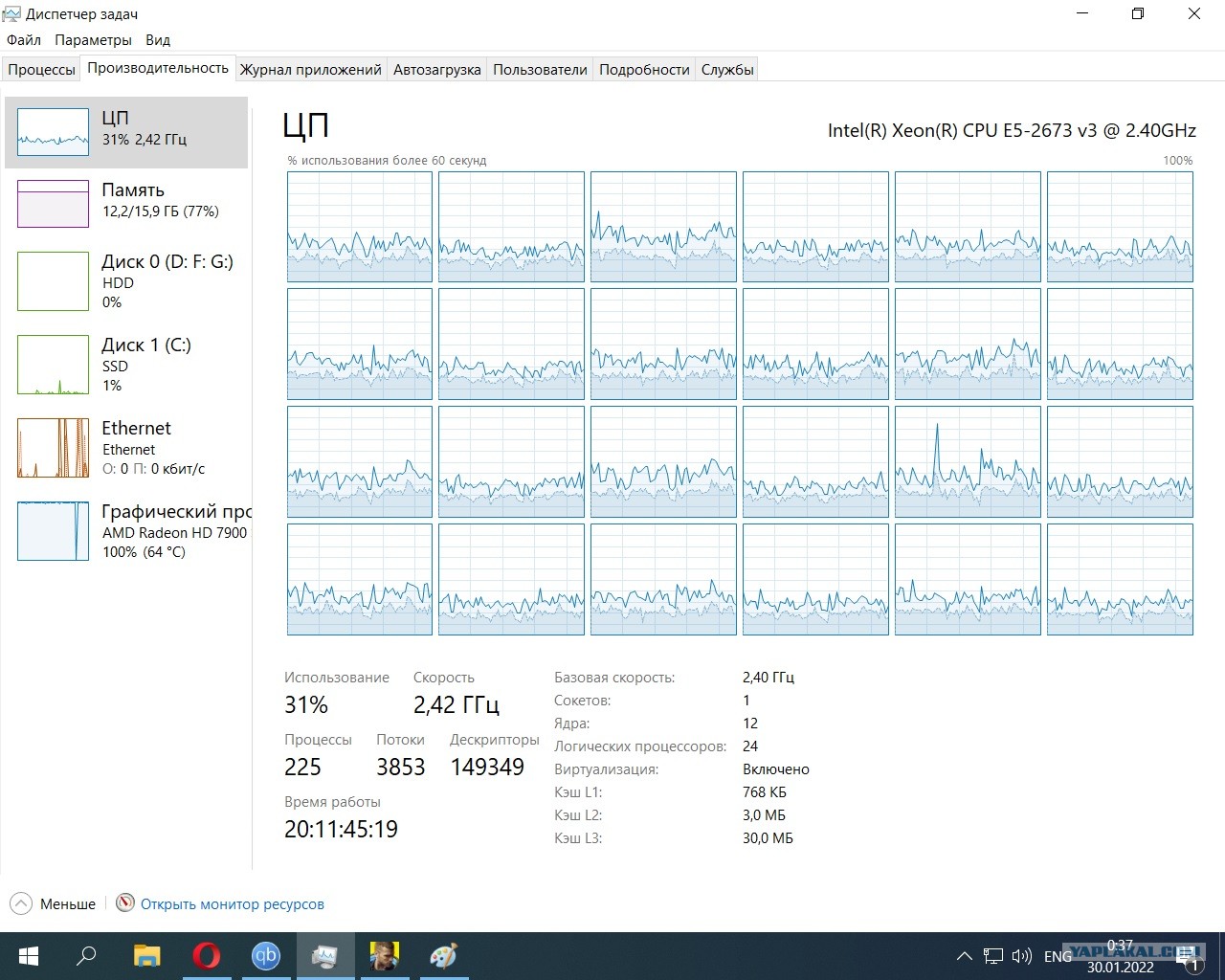Image resolution: width=1225 pixels, height=980 pixels.
Task: Click the Task Manager taskbar icon
Action: [324, 956]
